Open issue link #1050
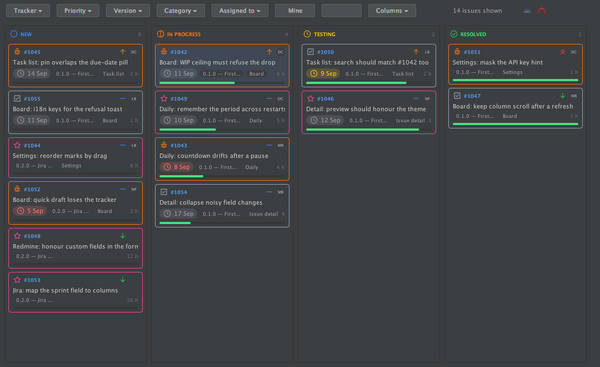The width and height of the screenshot is (600, 367). click(325, 52)
